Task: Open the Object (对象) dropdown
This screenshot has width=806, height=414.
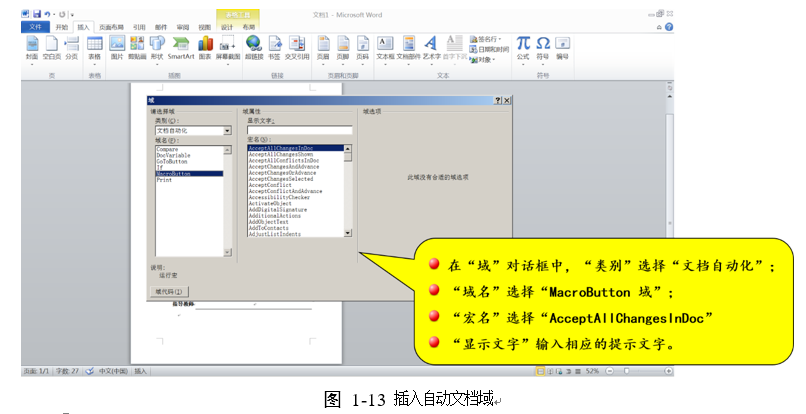Action: tap(482, 60)
